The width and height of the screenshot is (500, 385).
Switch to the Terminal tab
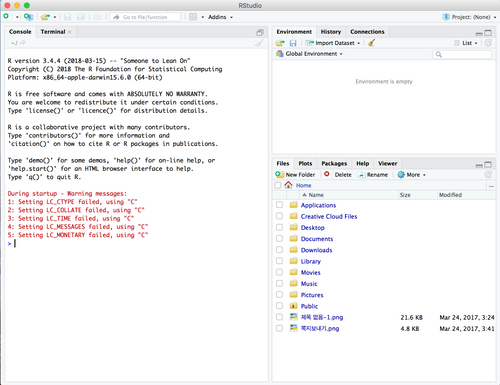click(x=53, y=32)
